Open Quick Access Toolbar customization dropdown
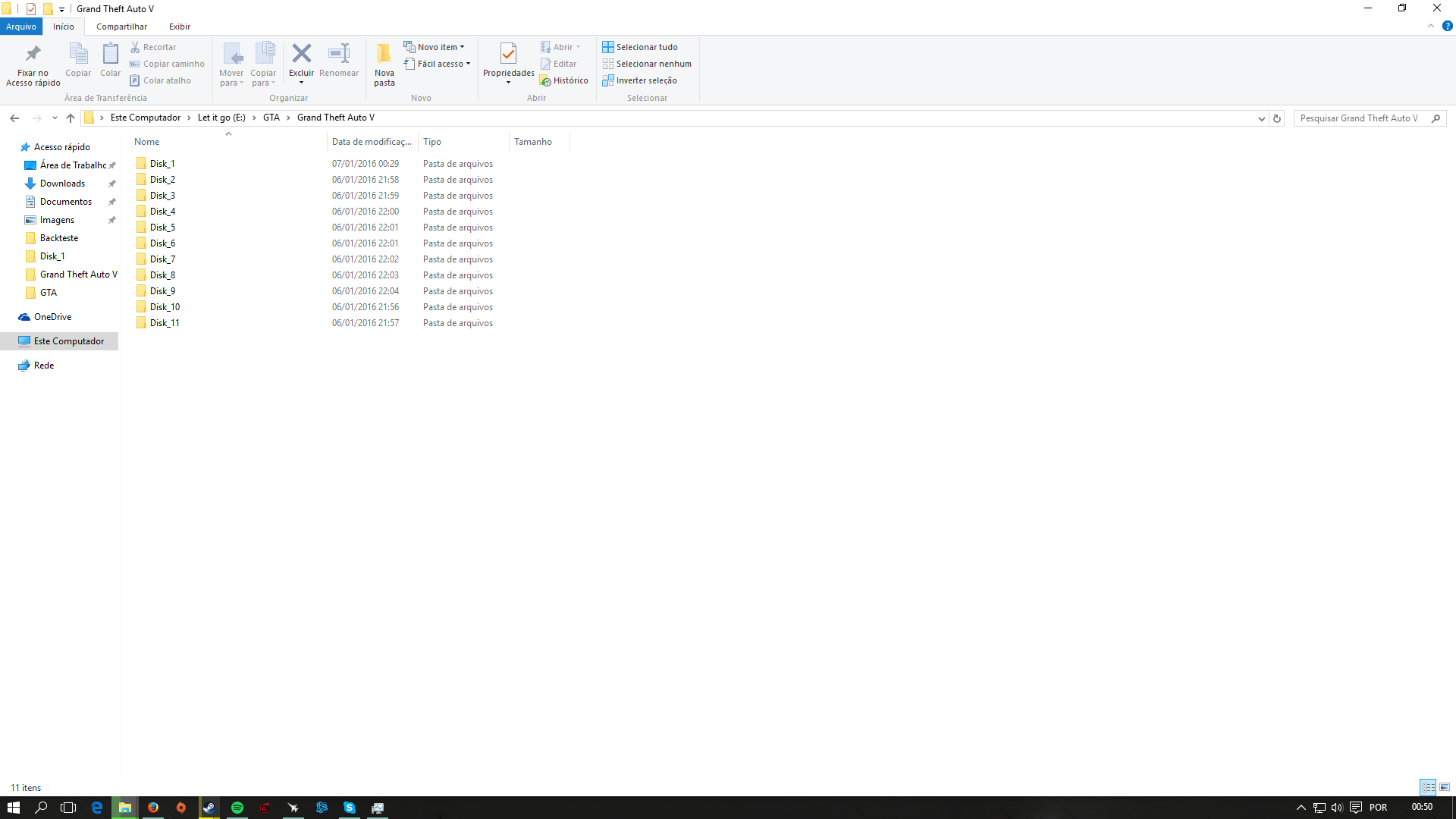Screen dimensions: 1456x819 (x=61, y=9)
